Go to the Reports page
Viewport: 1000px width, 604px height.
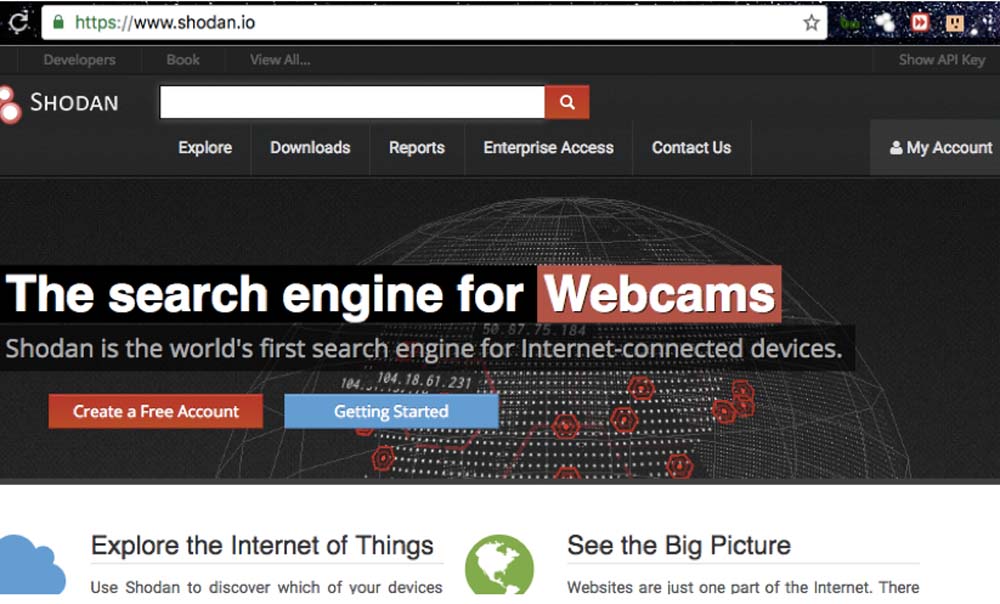pyautogui.click(x=417, y=147)
